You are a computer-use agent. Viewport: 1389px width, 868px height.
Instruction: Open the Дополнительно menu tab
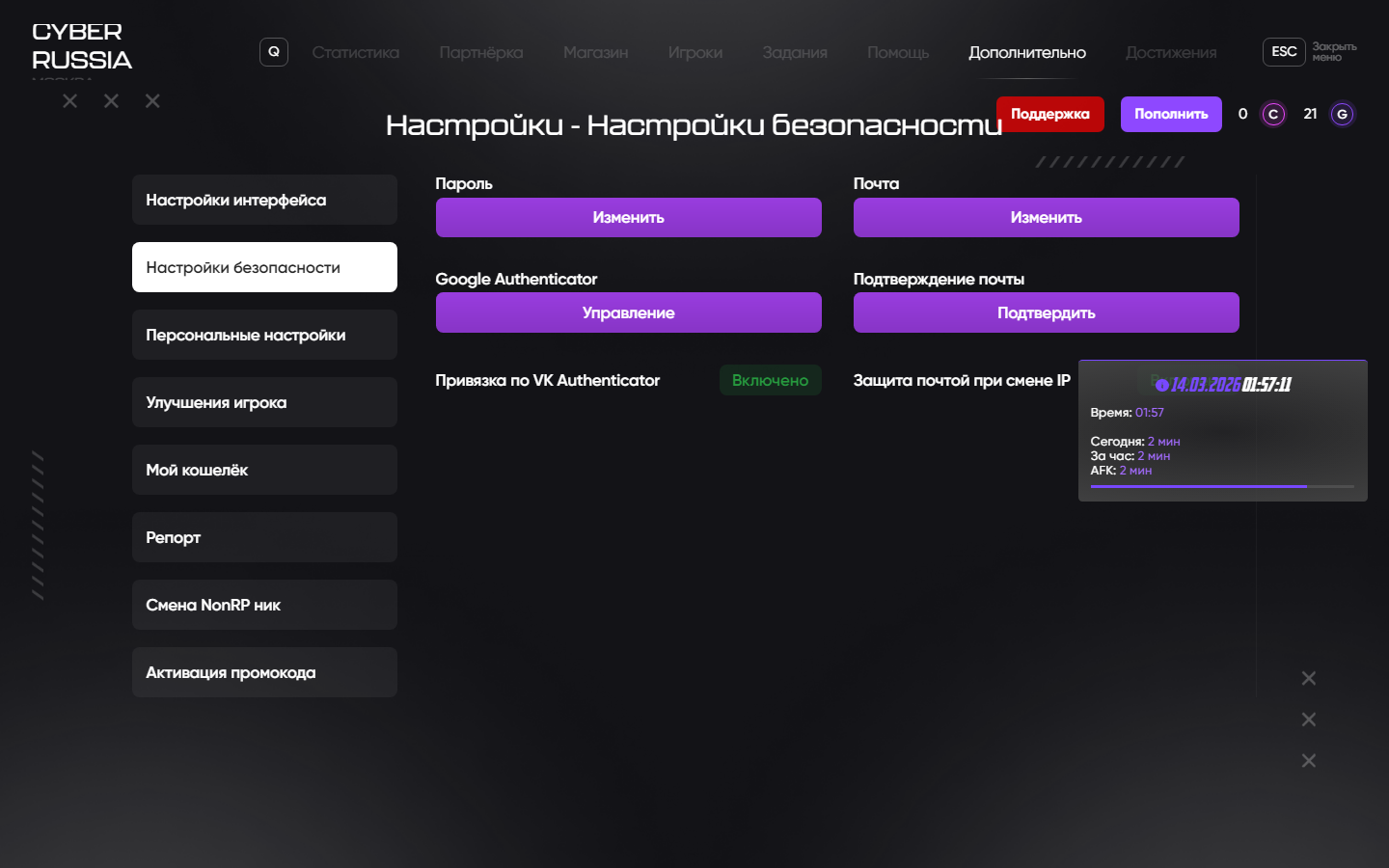[1026, 53]
